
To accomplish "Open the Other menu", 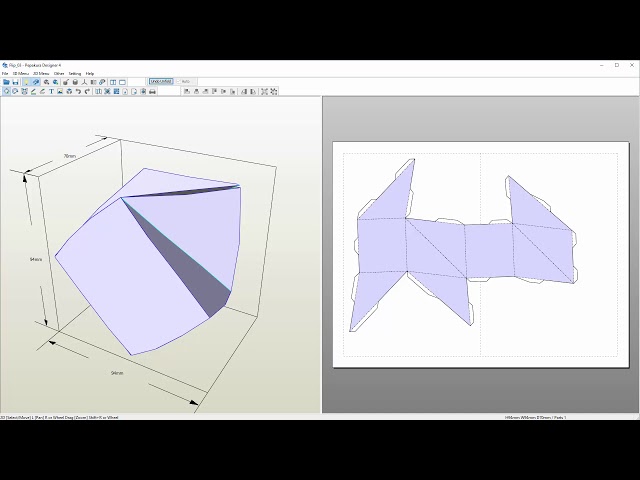I will (59, 74).
